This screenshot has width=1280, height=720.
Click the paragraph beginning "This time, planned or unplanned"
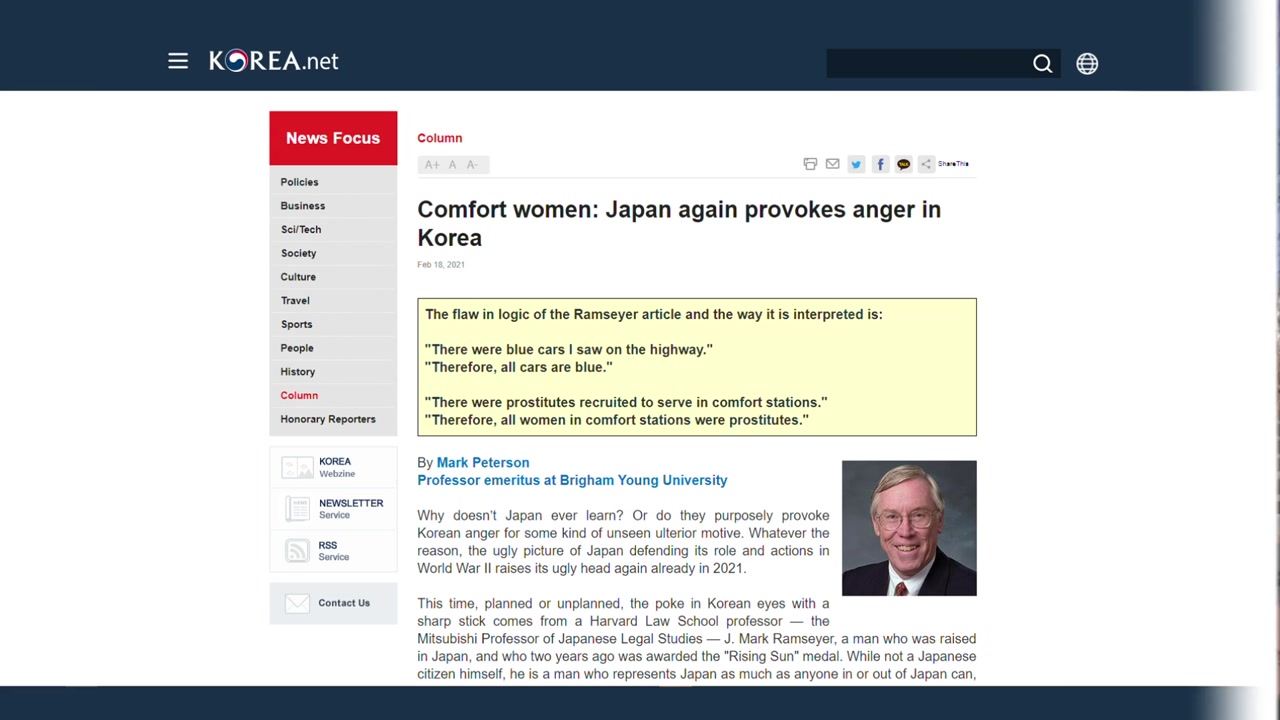point(697,639)
